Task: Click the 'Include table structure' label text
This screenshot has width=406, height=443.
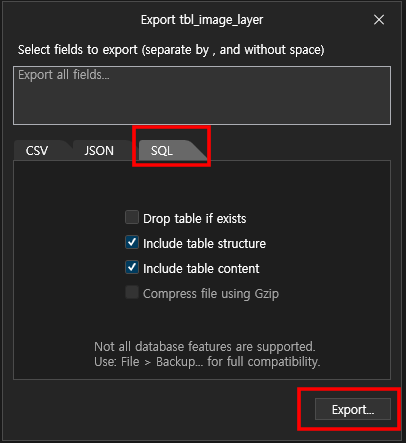Action: coord(204,244)
